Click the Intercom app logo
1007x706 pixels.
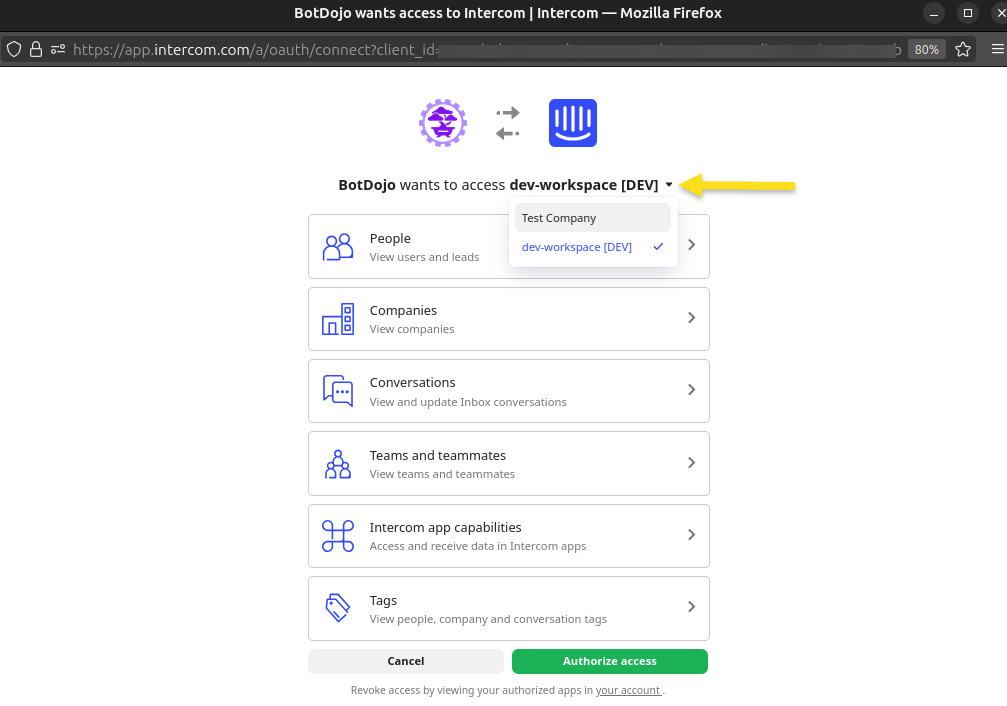(x=573, y=123)
